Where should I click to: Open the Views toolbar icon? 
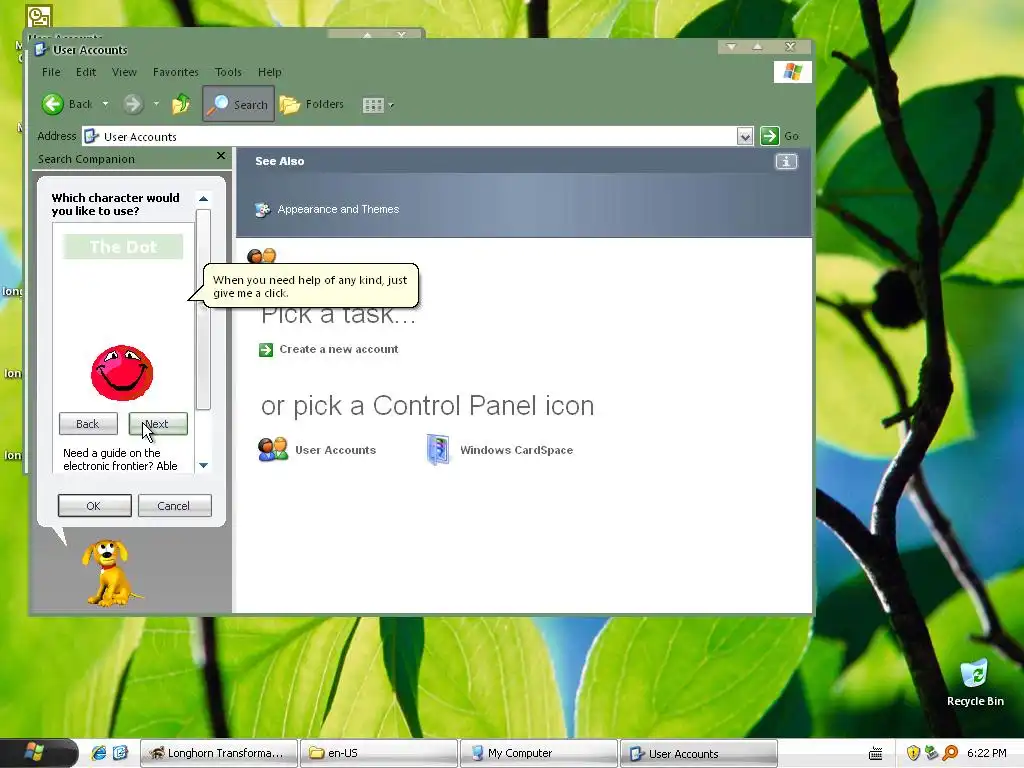coord(373,105)
